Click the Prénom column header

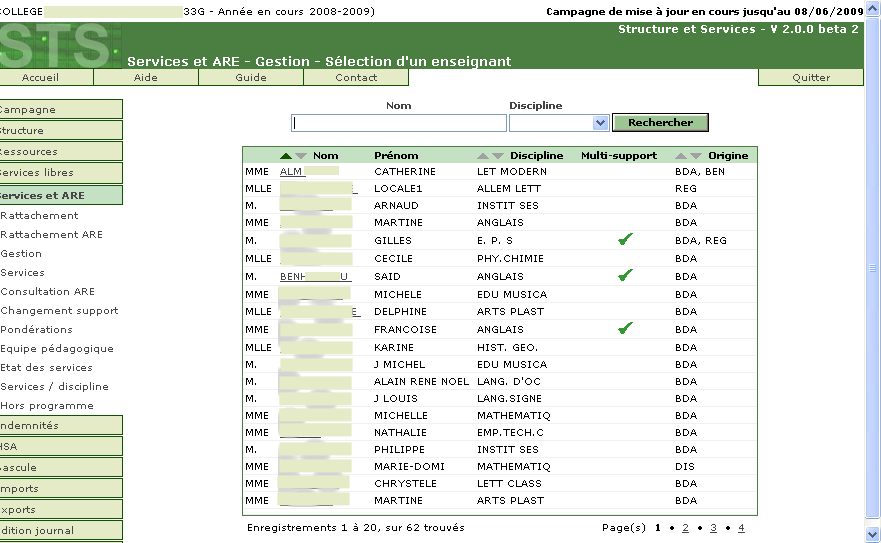click(396, 156)
